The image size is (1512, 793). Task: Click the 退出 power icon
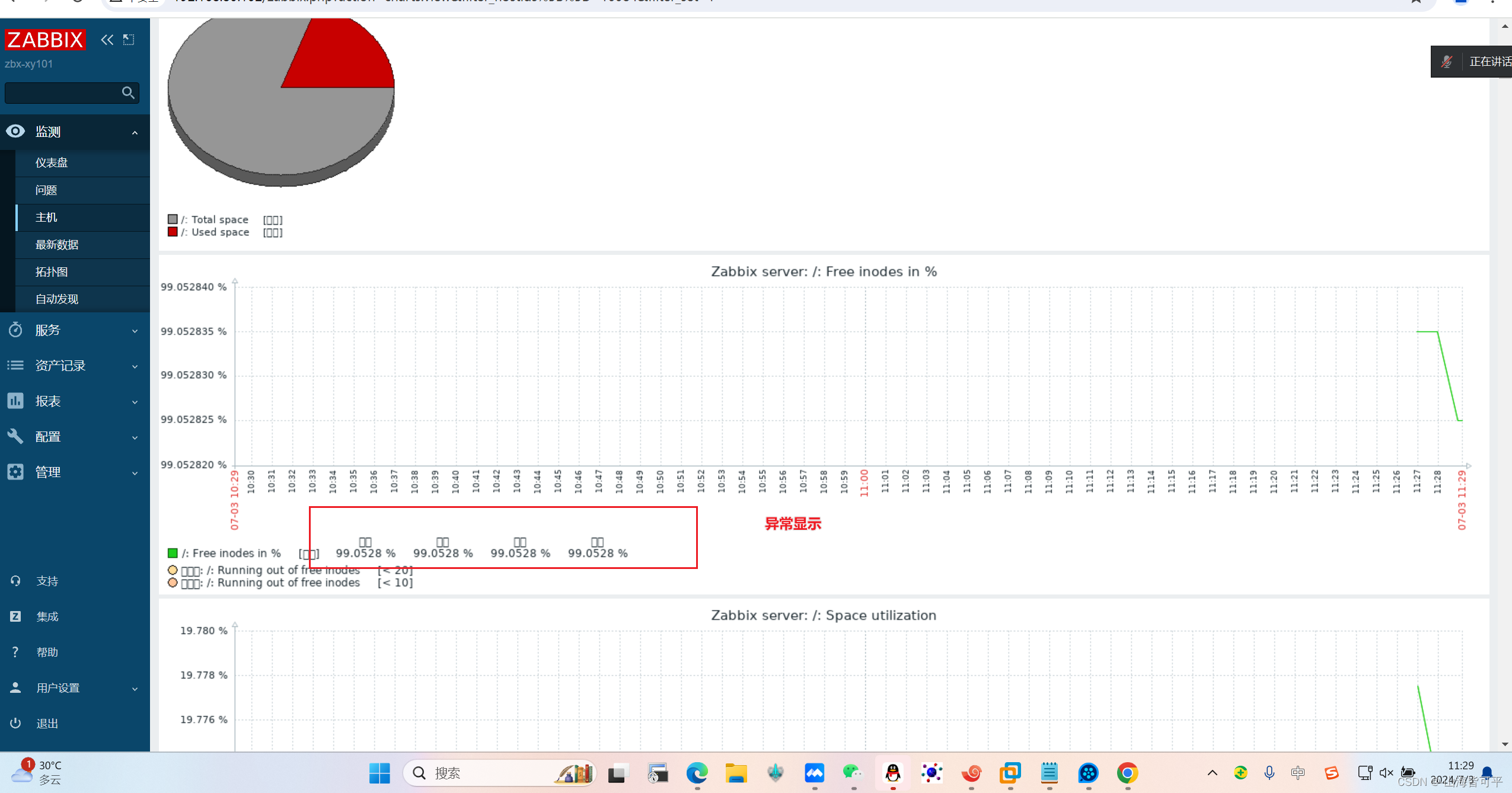click(15, 723)
